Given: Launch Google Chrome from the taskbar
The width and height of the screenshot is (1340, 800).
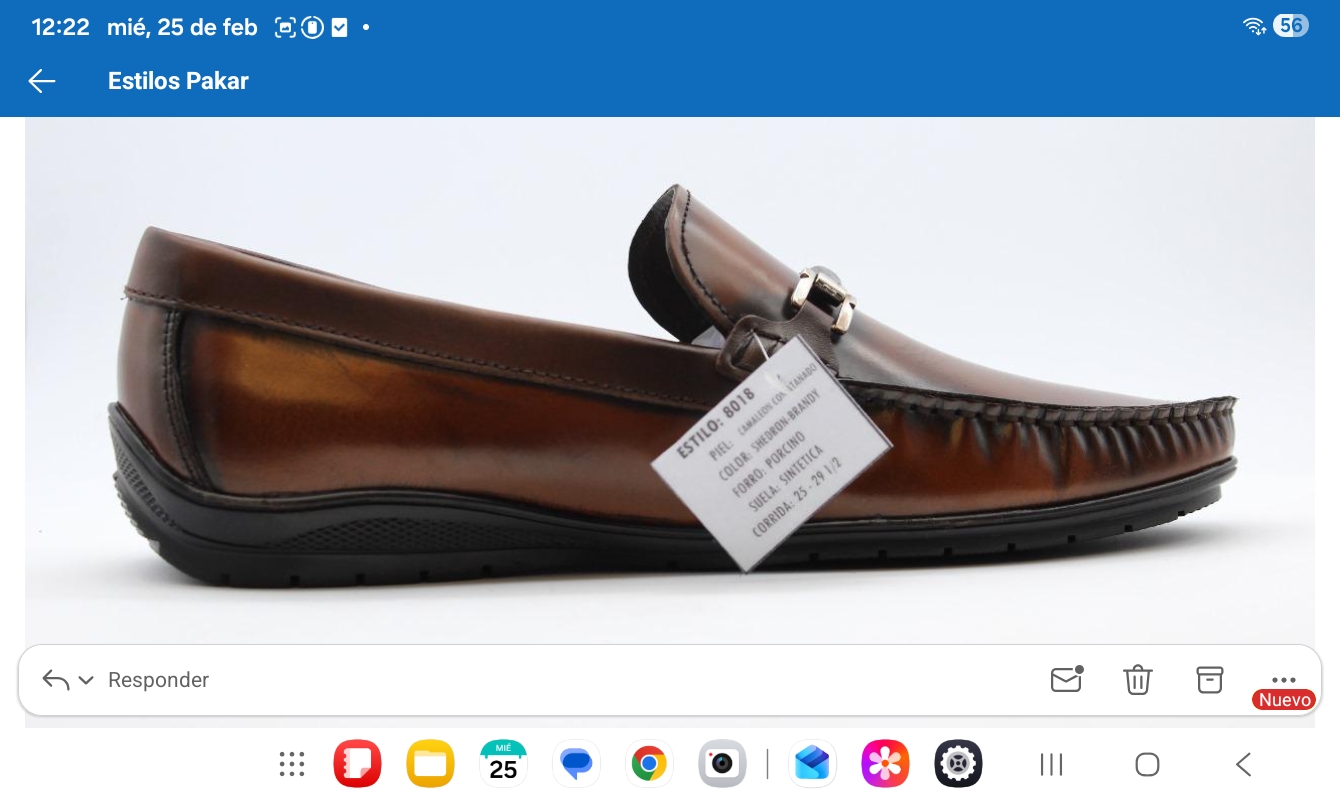Looking at the screenshot, I should pos(649,765).
